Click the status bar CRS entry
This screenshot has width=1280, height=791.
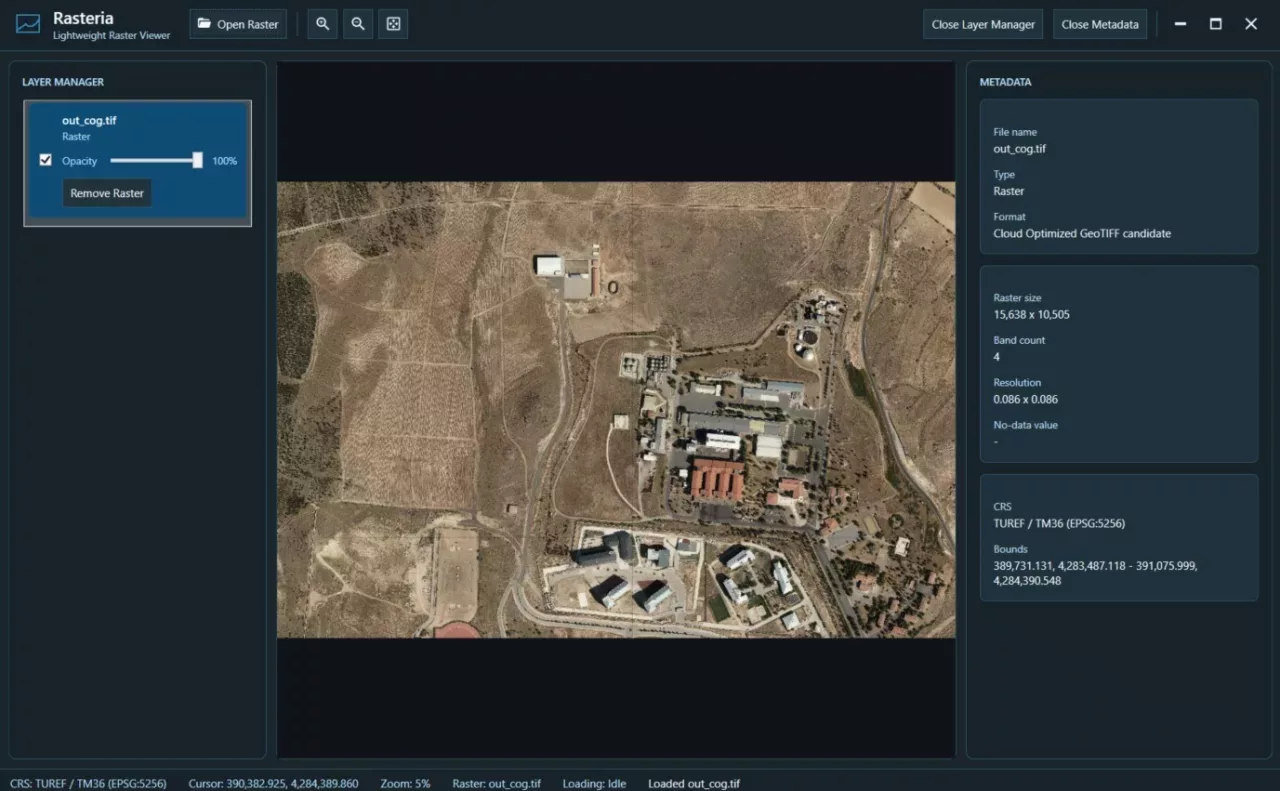coord(88,783)
